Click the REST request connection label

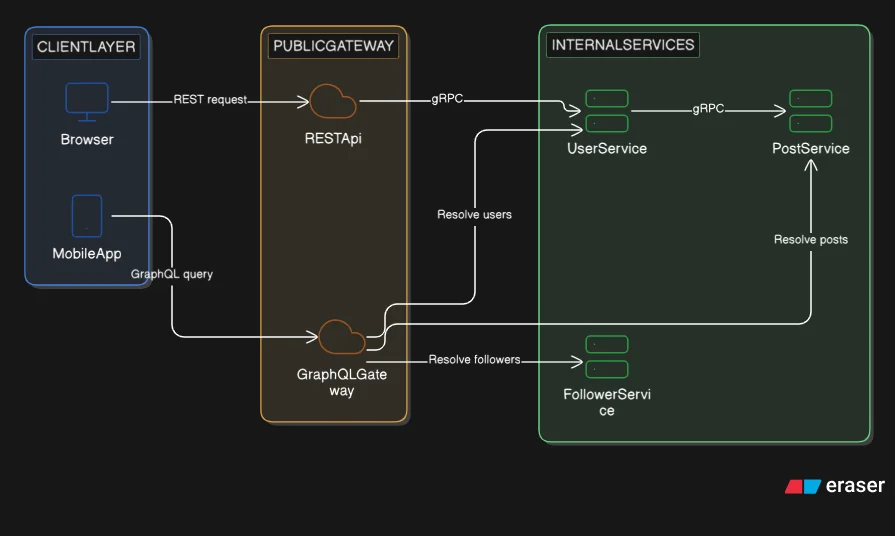pos(210,100)
